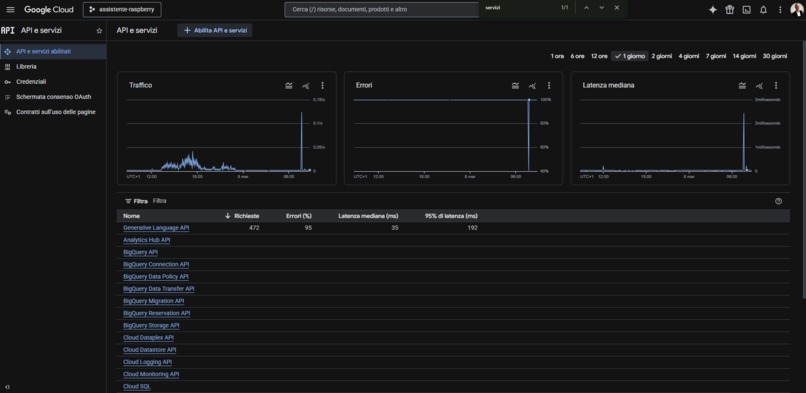Open BigQuery Data Policy API link
806x393 pixels.
click(x=156, y=276)
